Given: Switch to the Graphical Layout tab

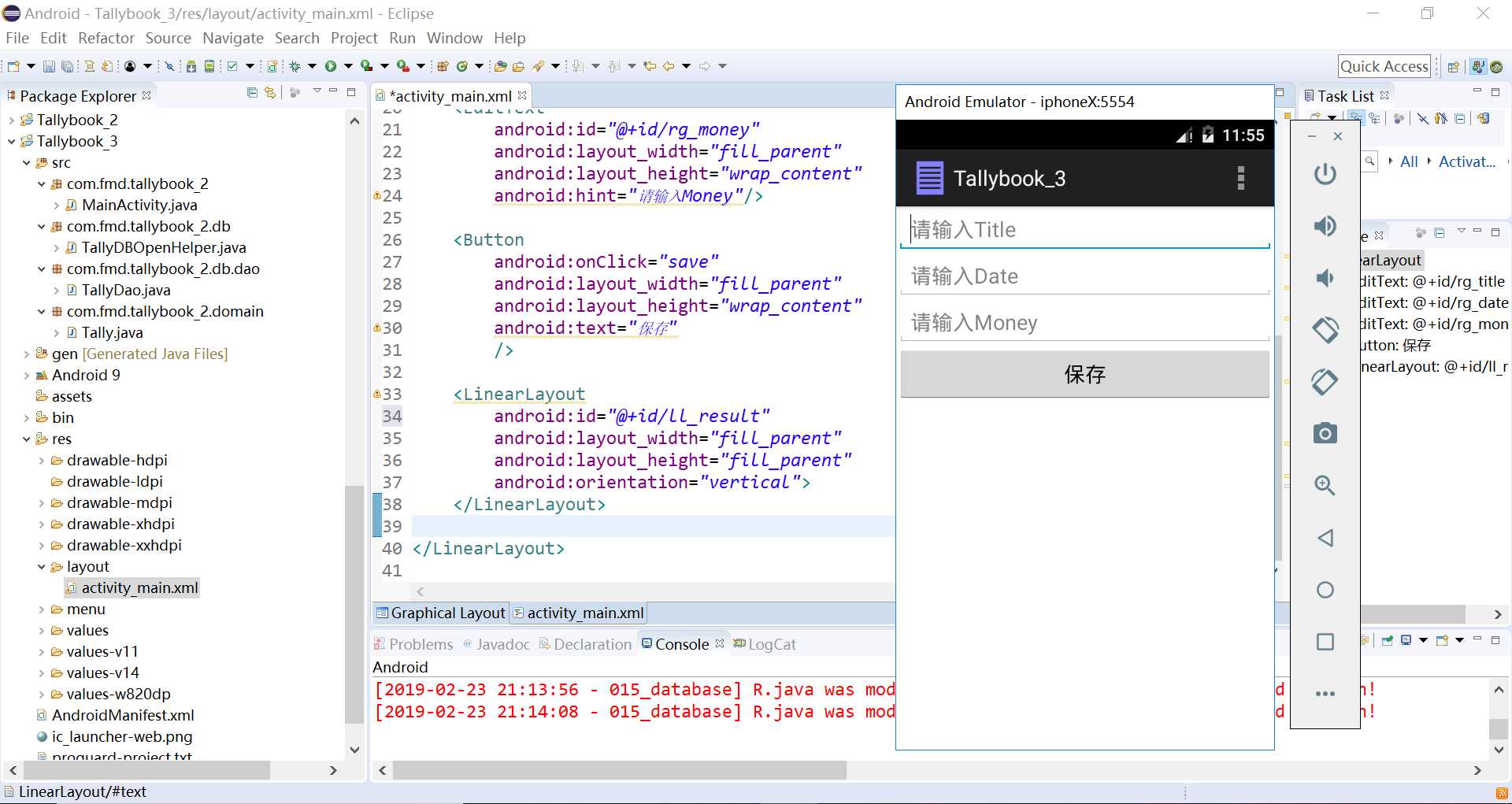Looking at the screenshot, I should point(441,613).
